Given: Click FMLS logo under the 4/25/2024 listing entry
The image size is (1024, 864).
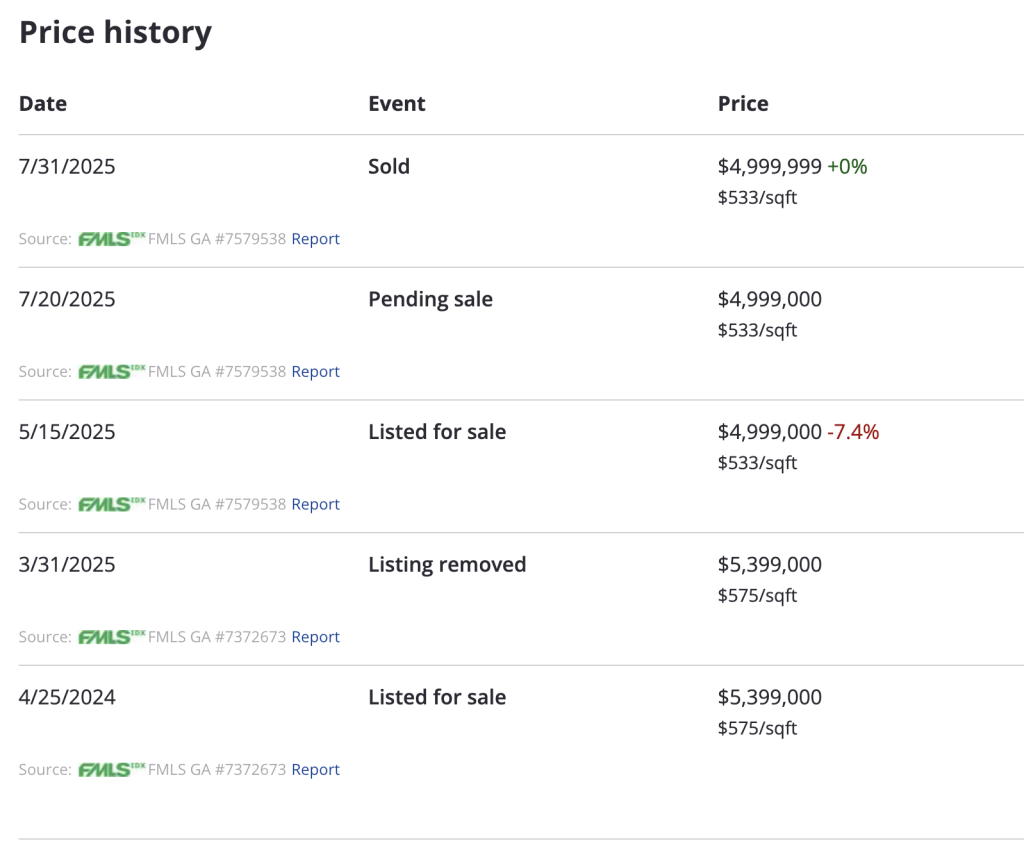Looking at the screenshot, I should pyautogui.click(x=111, y=770).
